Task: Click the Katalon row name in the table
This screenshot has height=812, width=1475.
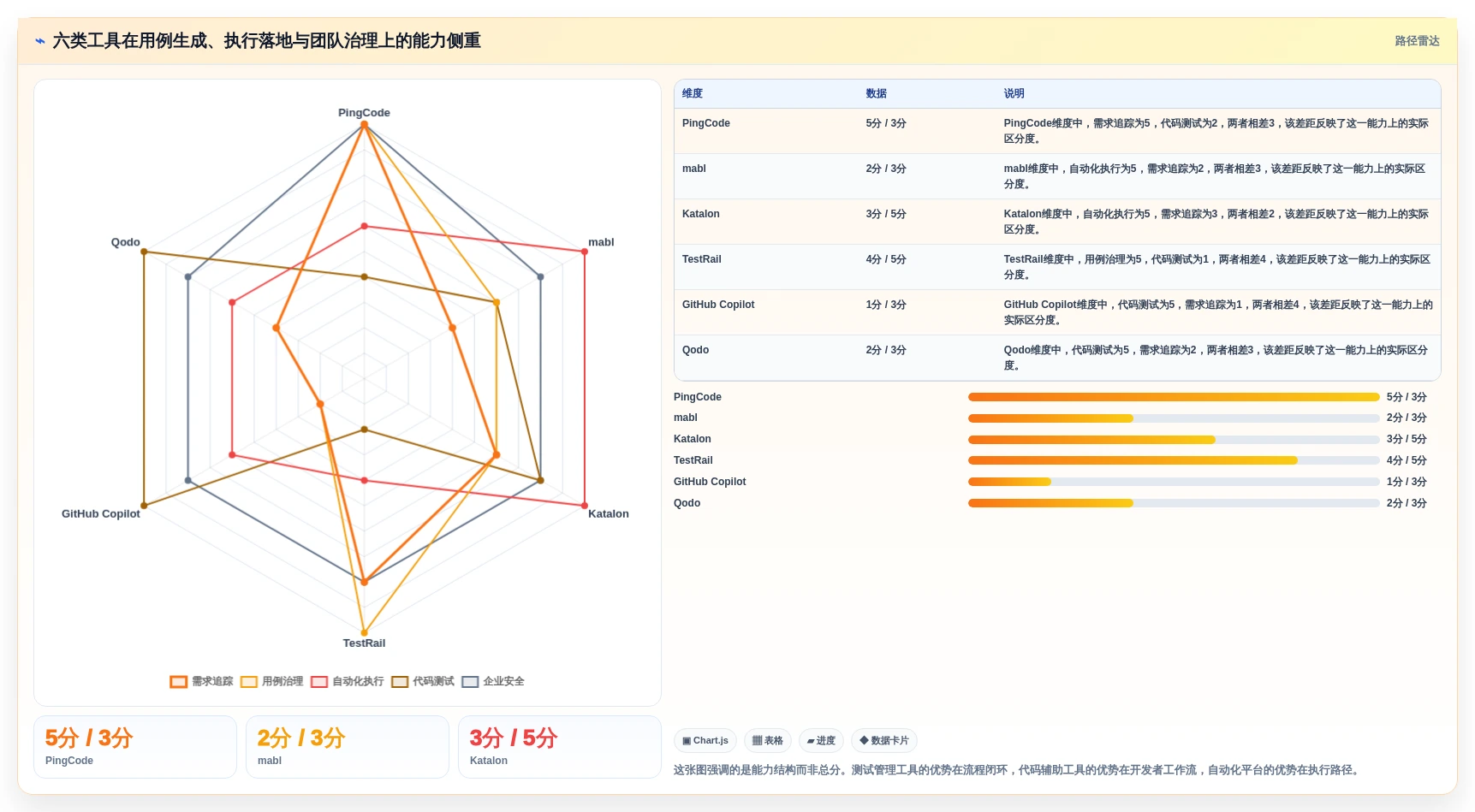Action: [x=700, y=214]
